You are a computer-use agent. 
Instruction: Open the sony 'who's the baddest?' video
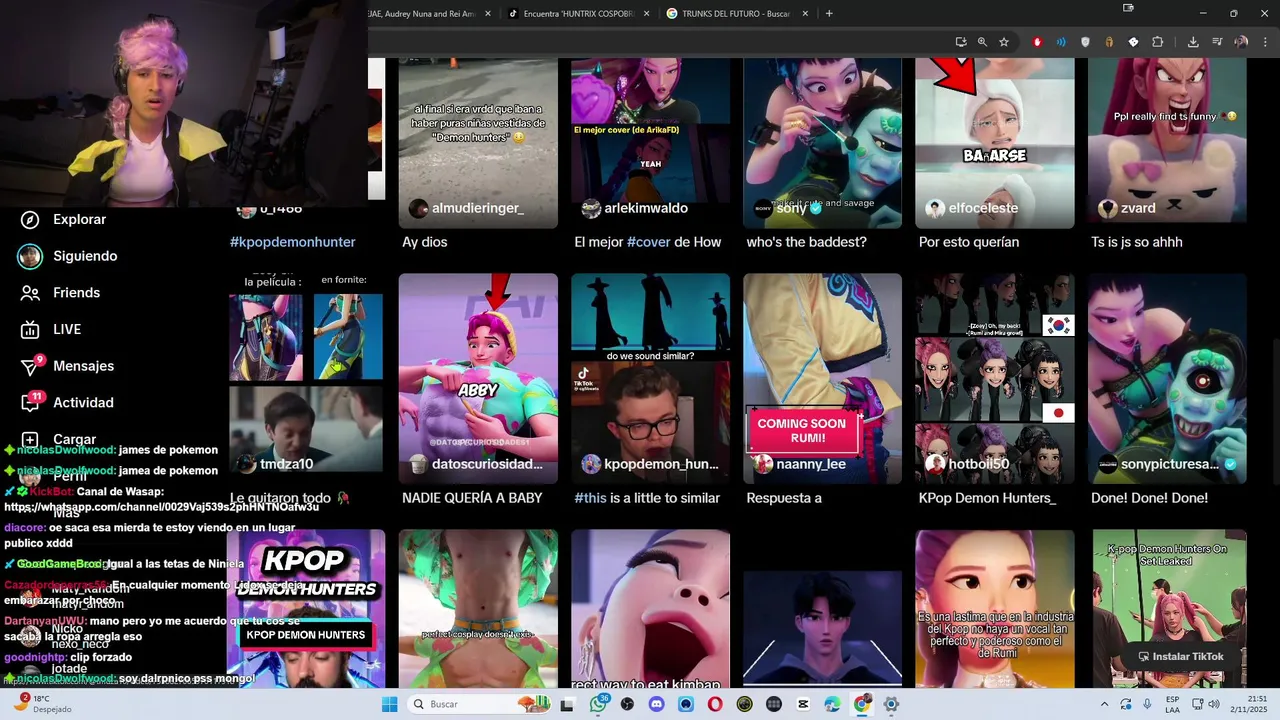[822, 143]
